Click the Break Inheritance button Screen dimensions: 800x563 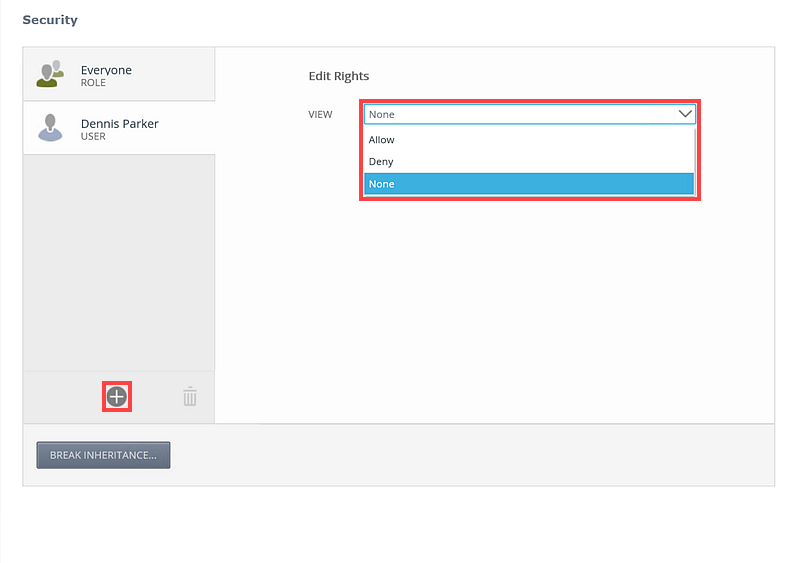click(104, 455)
